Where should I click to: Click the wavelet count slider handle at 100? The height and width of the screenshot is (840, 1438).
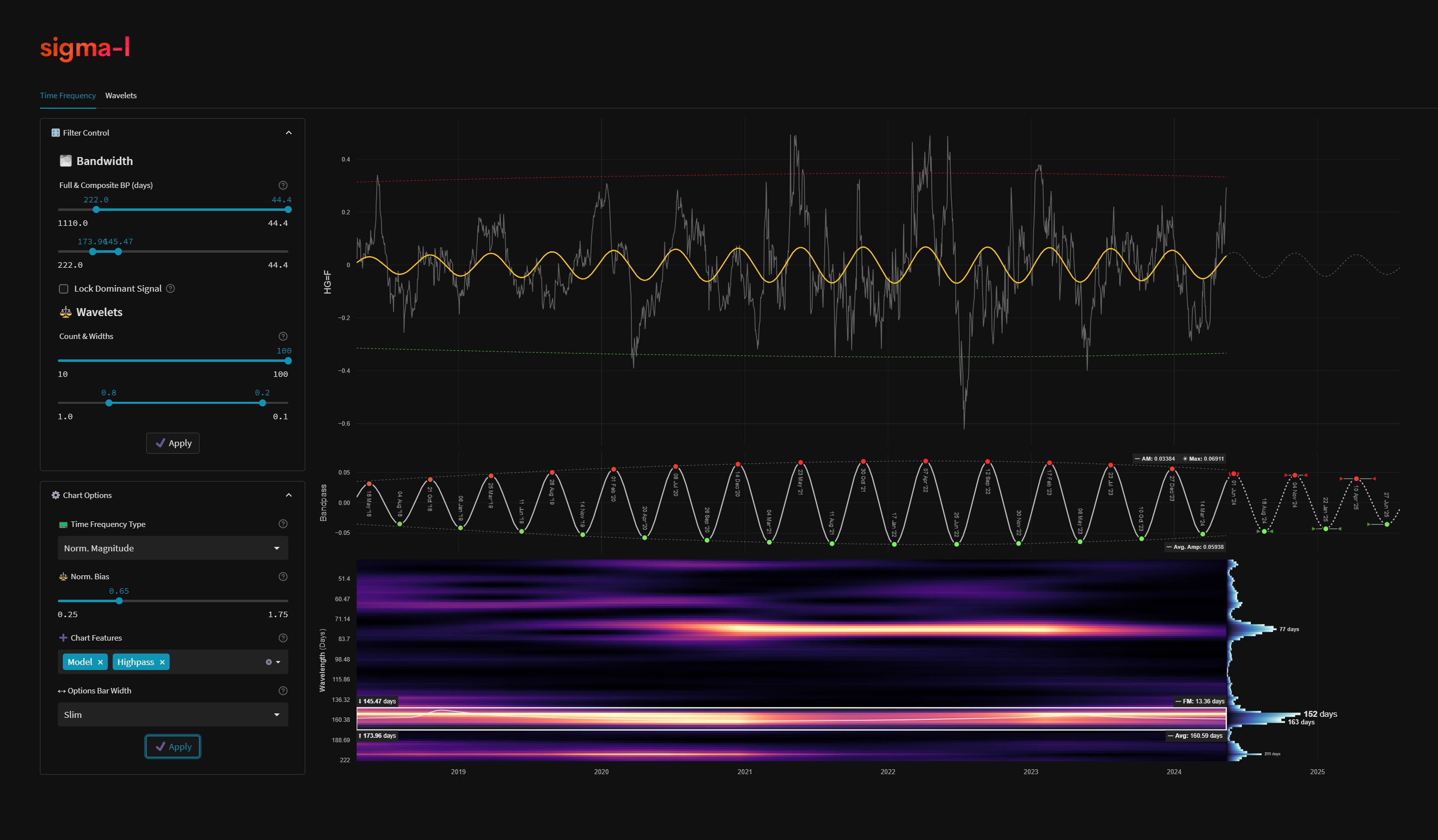288,361
